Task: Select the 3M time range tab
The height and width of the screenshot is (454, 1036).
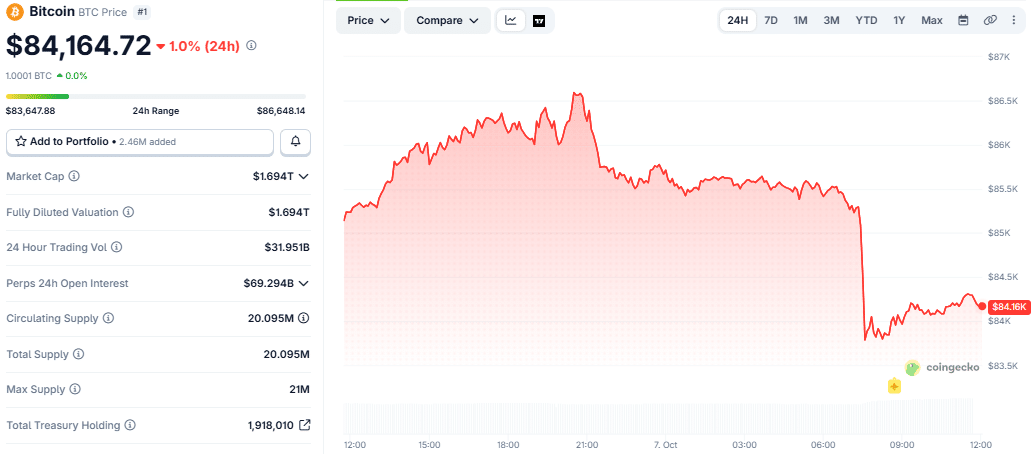Action: pyautogui.click(x=831, y=20)
